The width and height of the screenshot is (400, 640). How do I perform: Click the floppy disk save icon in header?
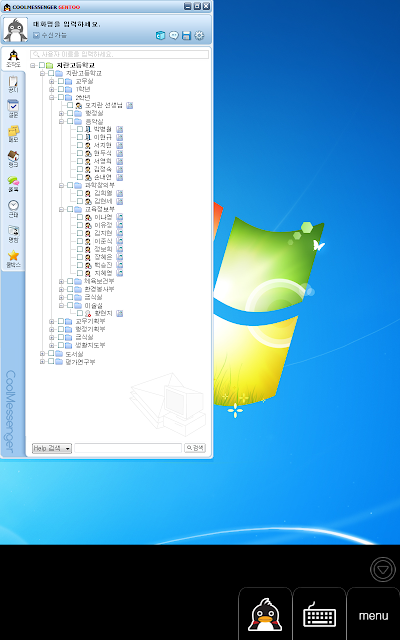(x=187, y=36)
